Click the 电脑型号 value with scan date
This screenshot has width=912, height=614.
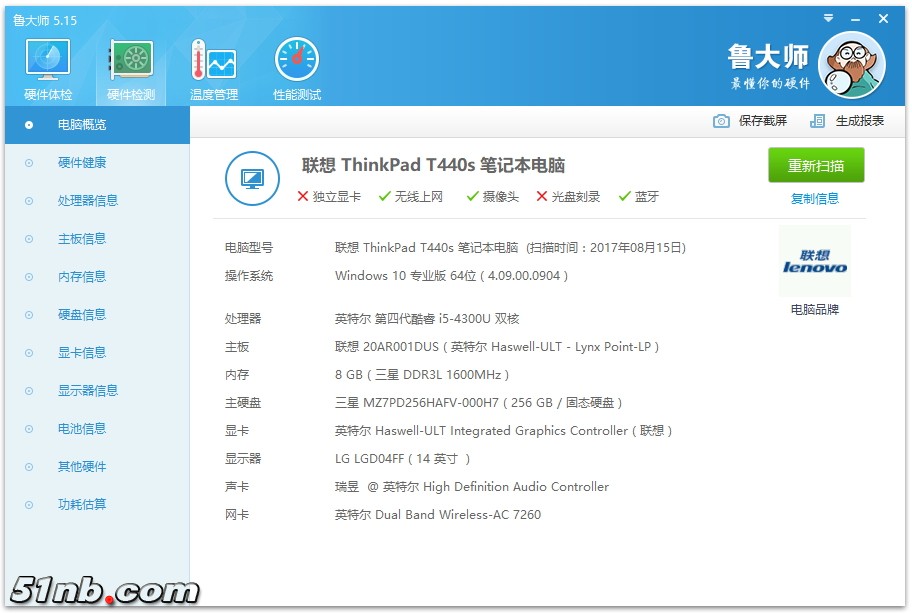coord(511,248)
